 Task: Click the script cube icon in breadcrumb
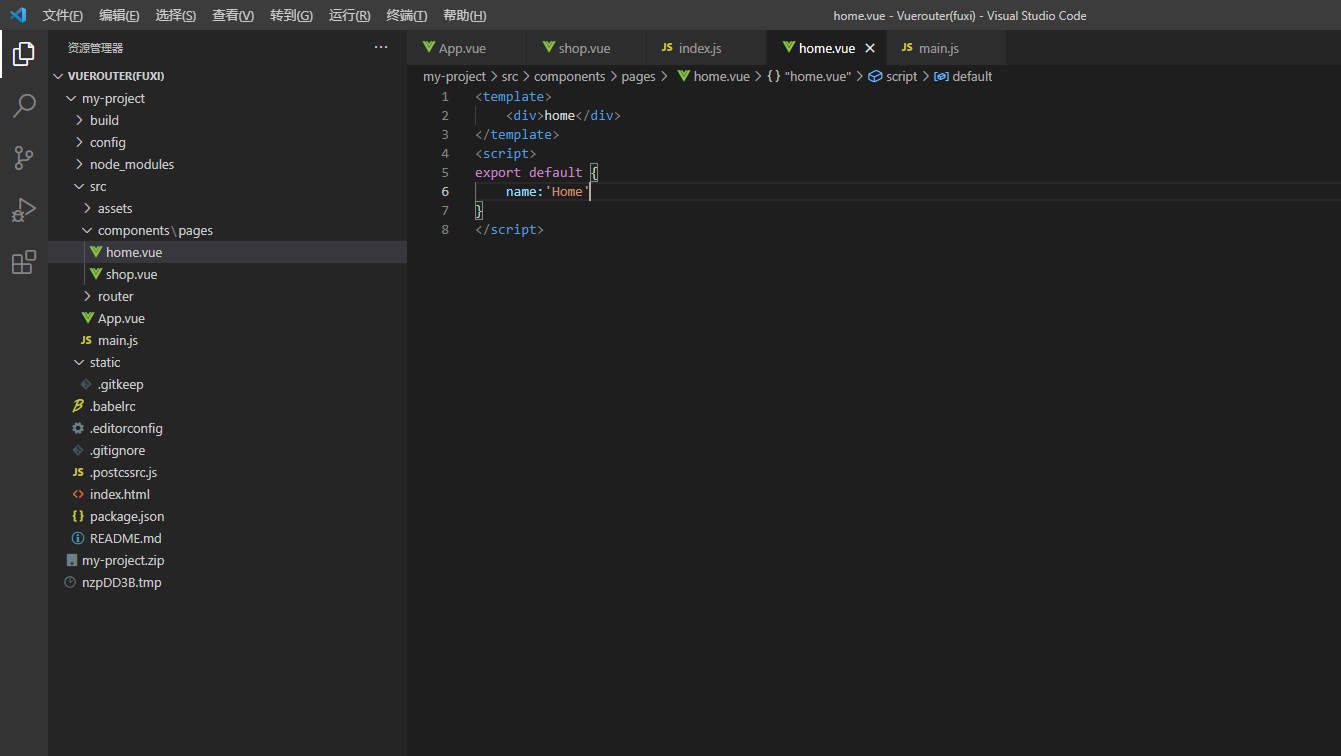pyautogui.click(x=875, y=76)
